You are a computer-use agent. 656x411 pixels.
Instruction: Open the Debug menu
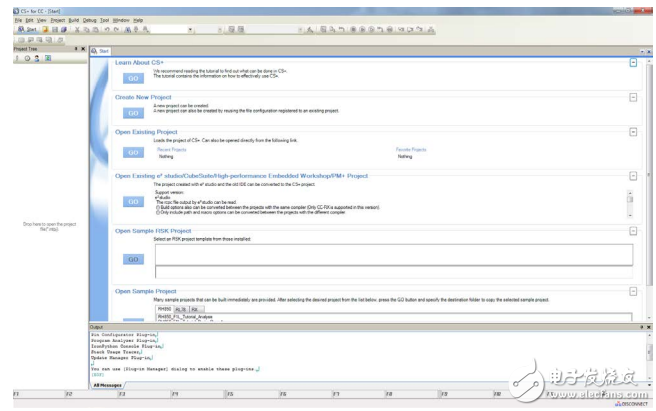pyautogui.click(x=90, y=20)
